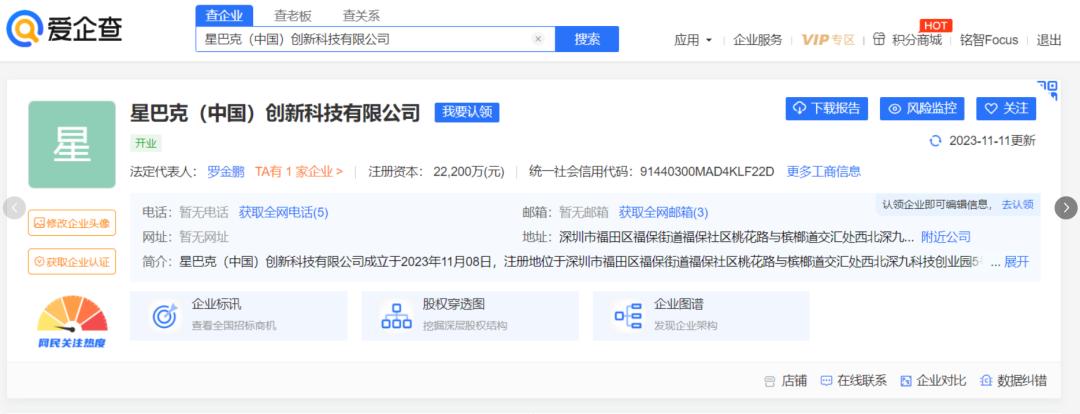The height and width of the screenshot is (414, 1080).
Task: Click 获取全网电话(5)
Action: point(284,213)
